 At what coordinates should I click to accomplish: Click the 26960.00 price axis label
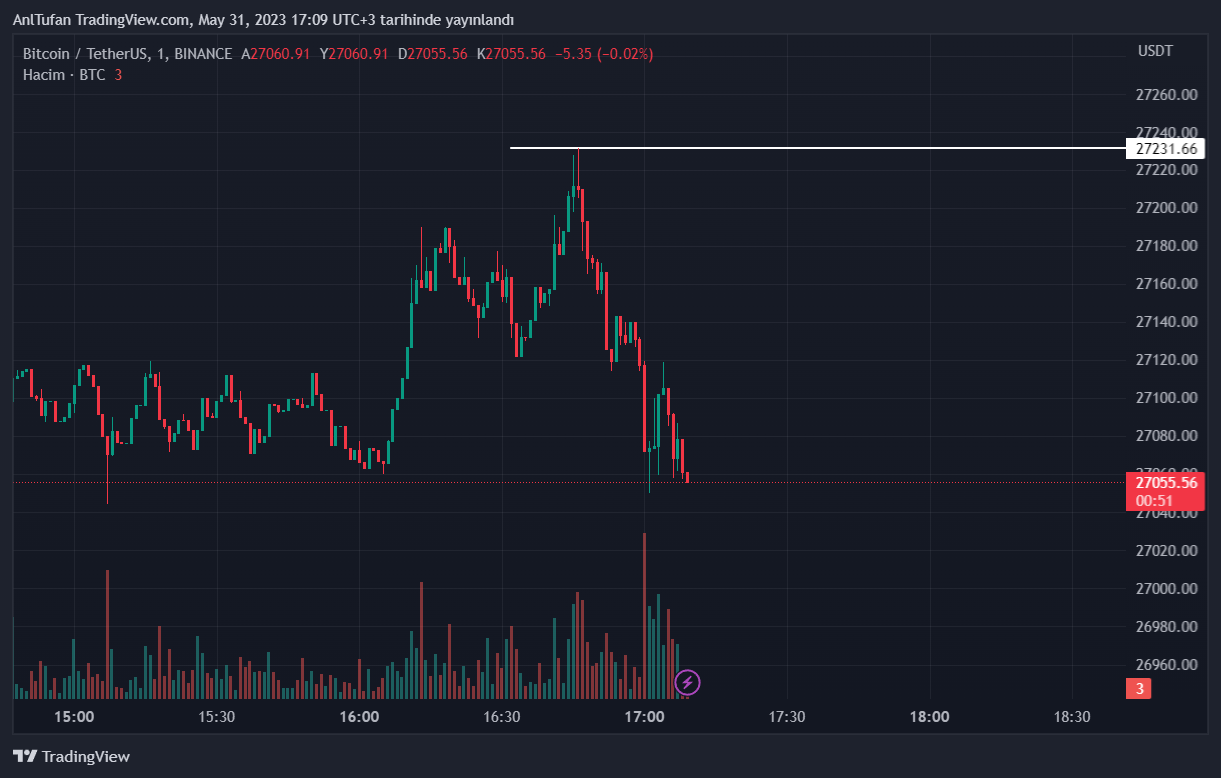pyautogui.click(x=1166, y=665)
